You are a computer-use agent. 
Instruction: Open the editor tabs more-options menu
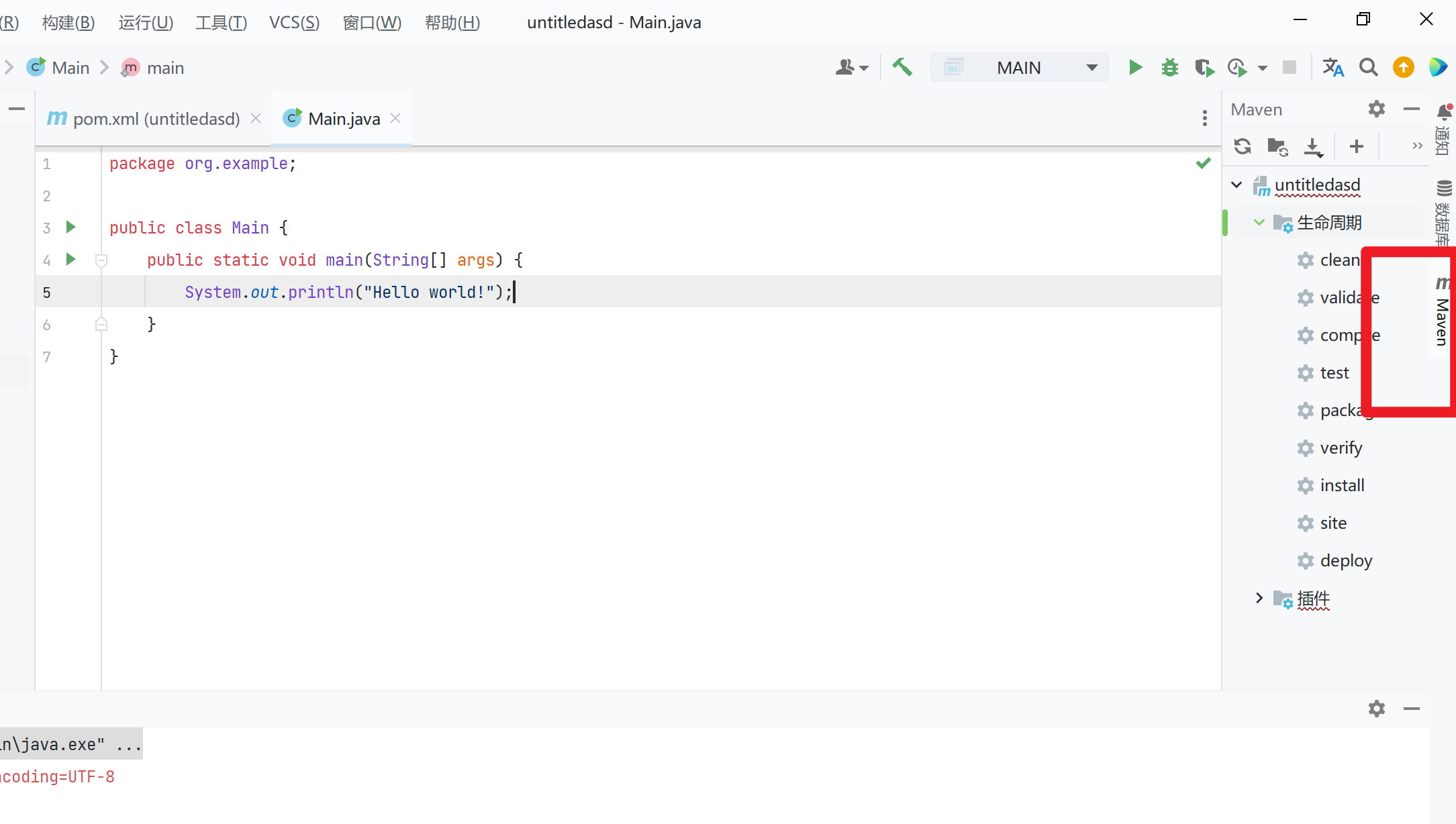pyautogui.click(x=1205, y=119)
